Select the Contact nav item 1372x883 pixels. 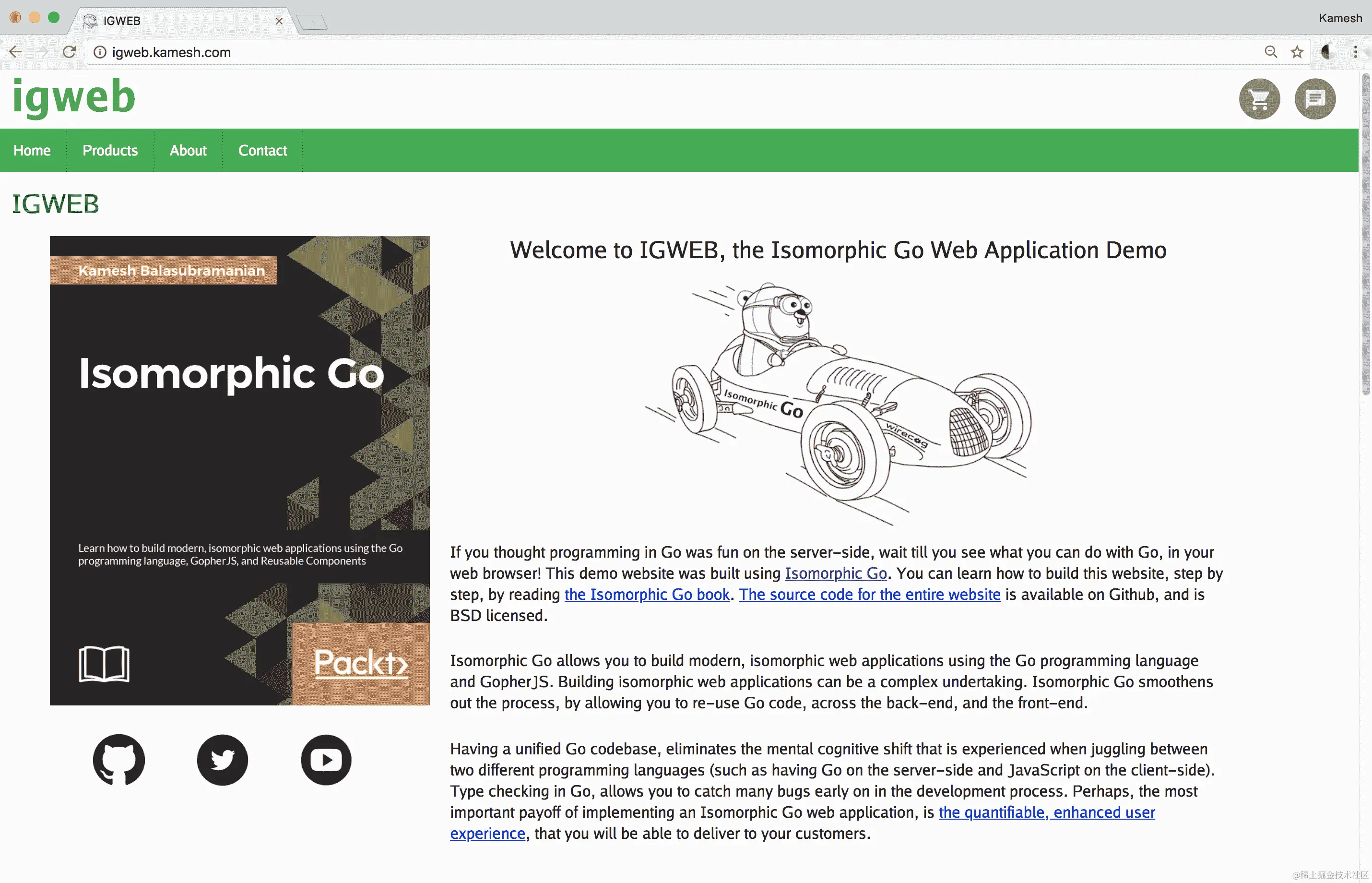tap(262, 150)
